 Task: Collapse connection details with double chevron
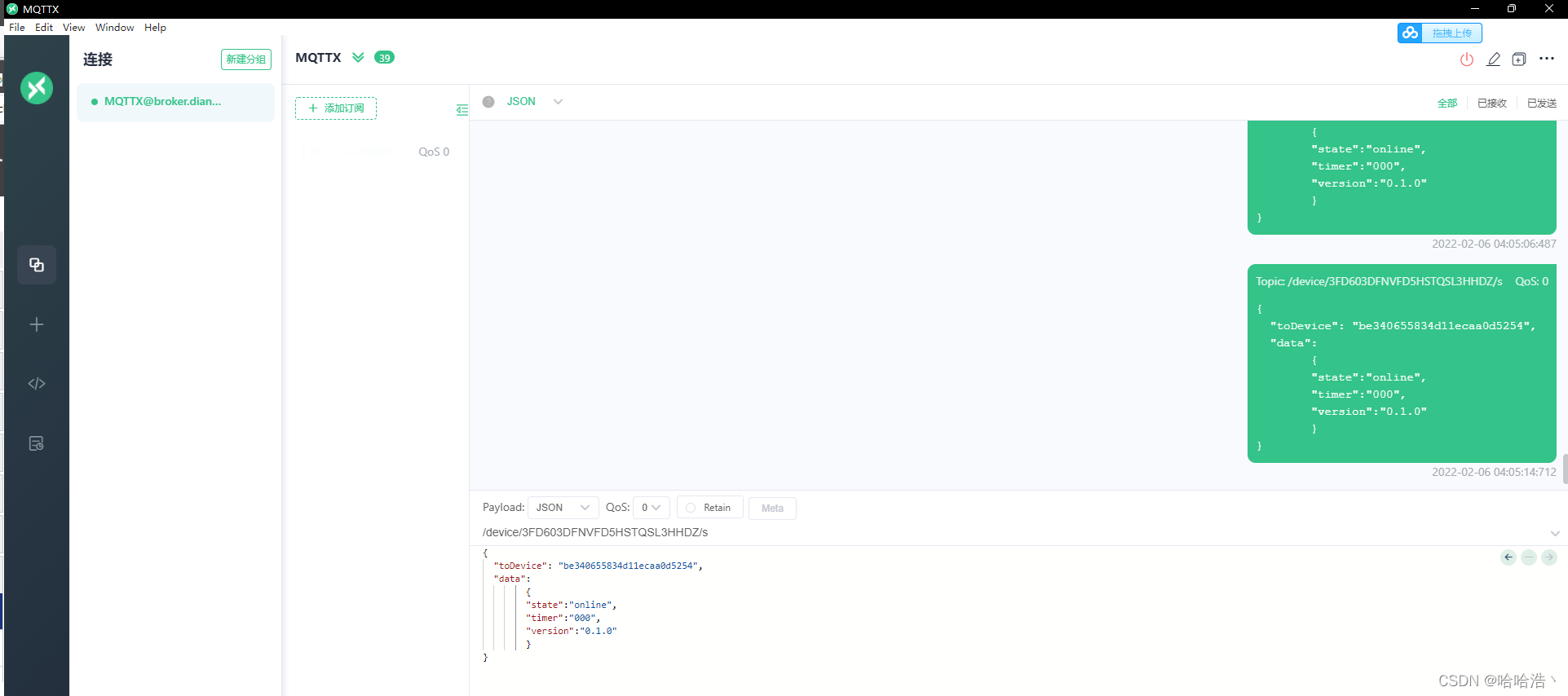point(358,57)
